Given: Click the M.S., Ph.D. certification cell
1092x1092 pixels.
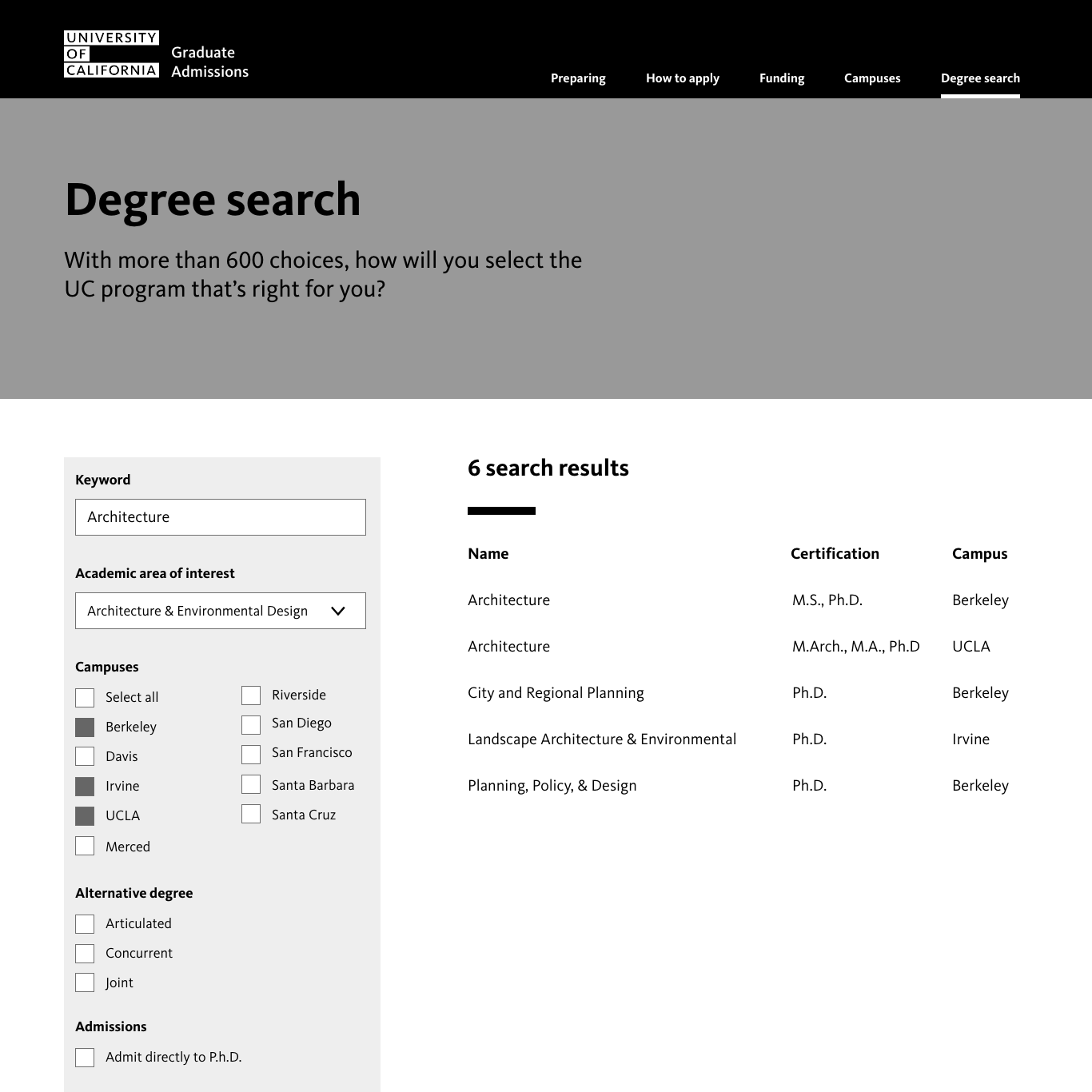Looking at the screenshot, I should point(827,600).
